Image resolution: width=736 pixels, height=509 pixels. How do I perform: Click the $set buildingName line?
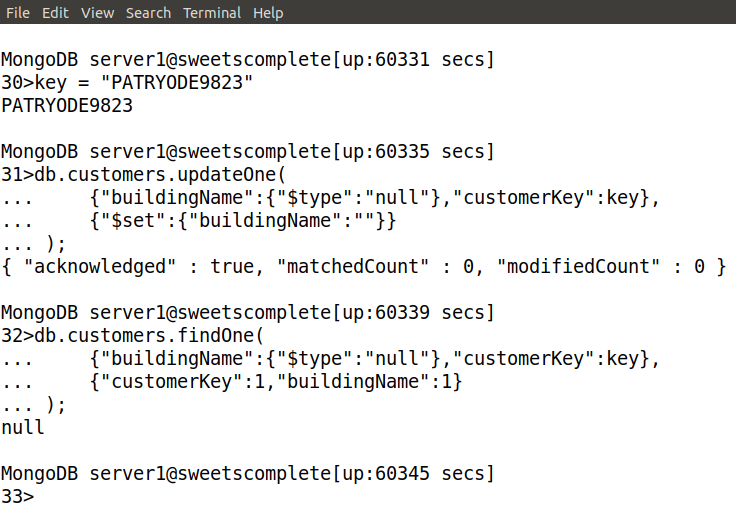(x=240, y=221)
